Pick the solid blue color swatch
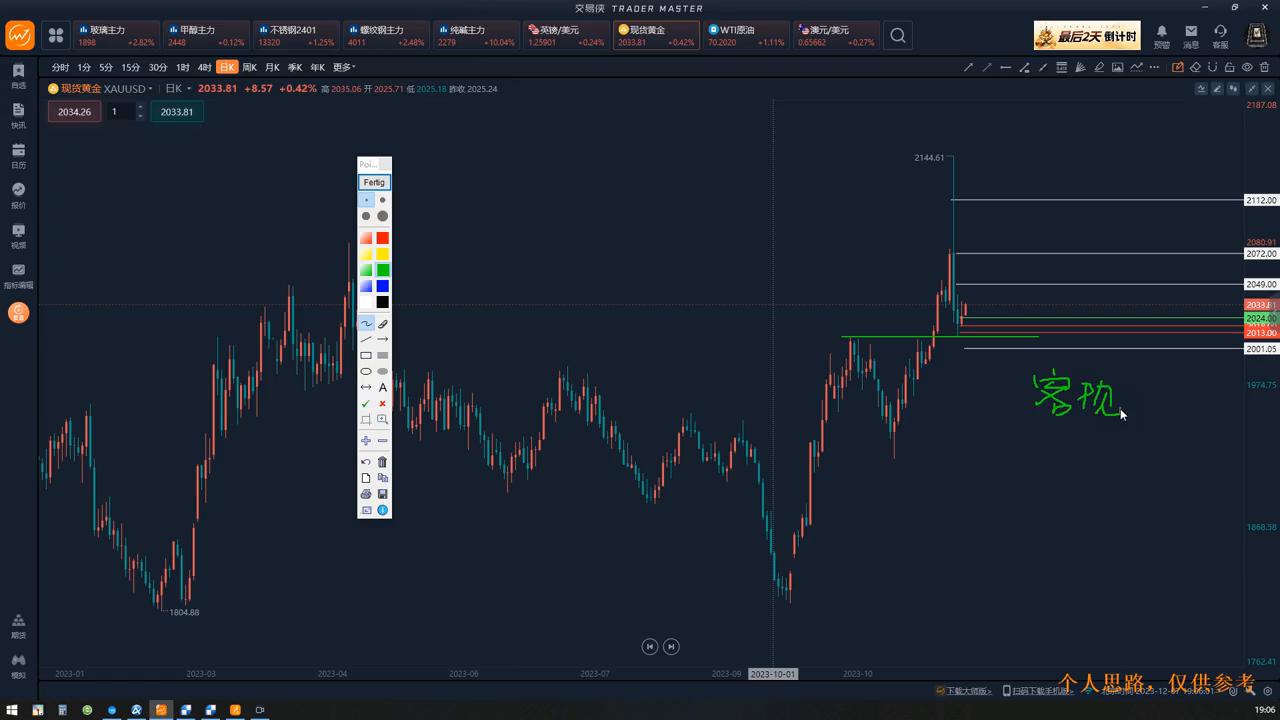The image size is (1280, 720). point(383,286)
